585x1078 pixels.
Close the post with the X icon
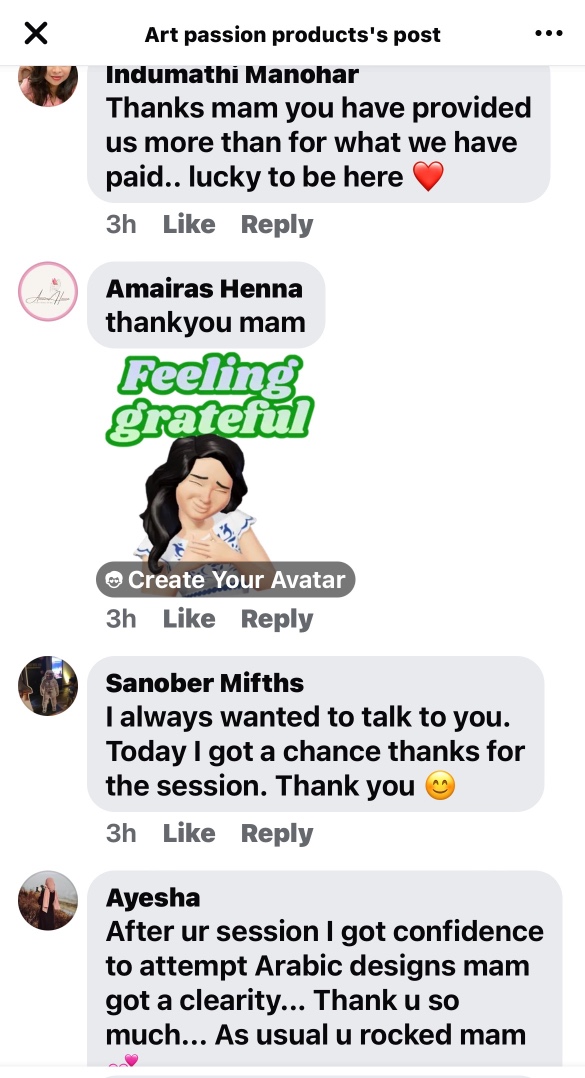click(x=36, y=33)
